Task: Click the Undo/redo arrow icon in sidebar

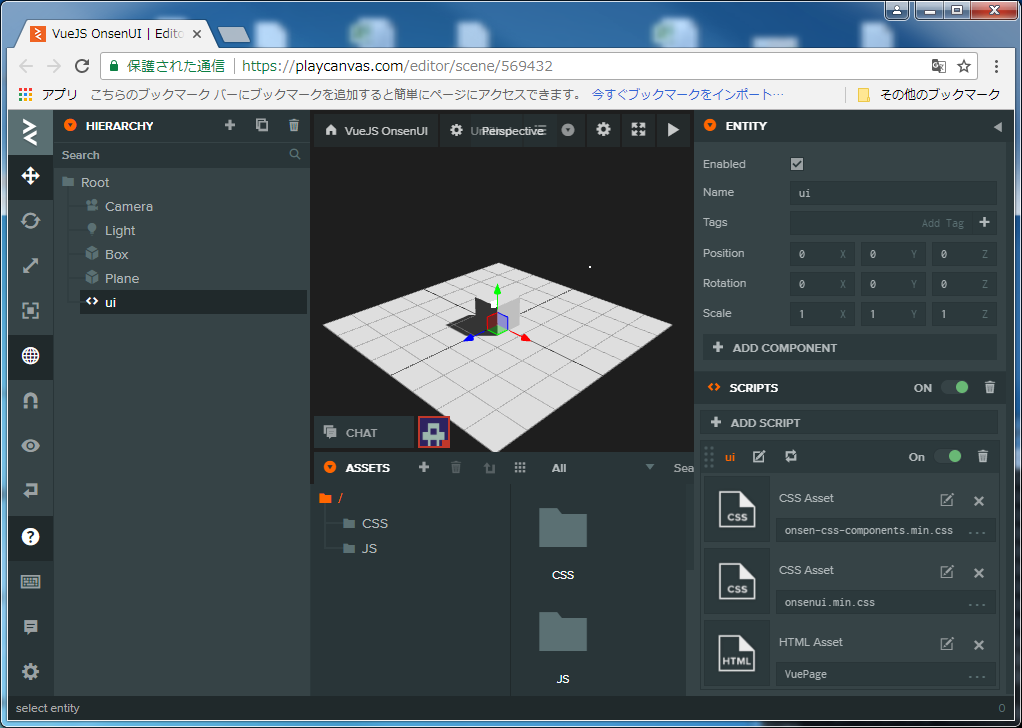Action: pos(31,491)
